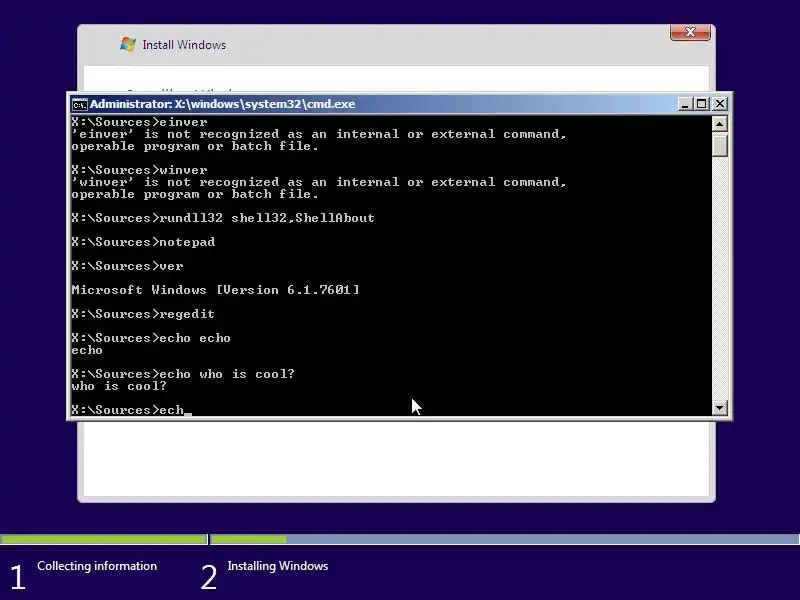This screenshot has height=600, width=800.
Task: Click the 'X:\Sources>regedit' line
Action: click(143, 314)
